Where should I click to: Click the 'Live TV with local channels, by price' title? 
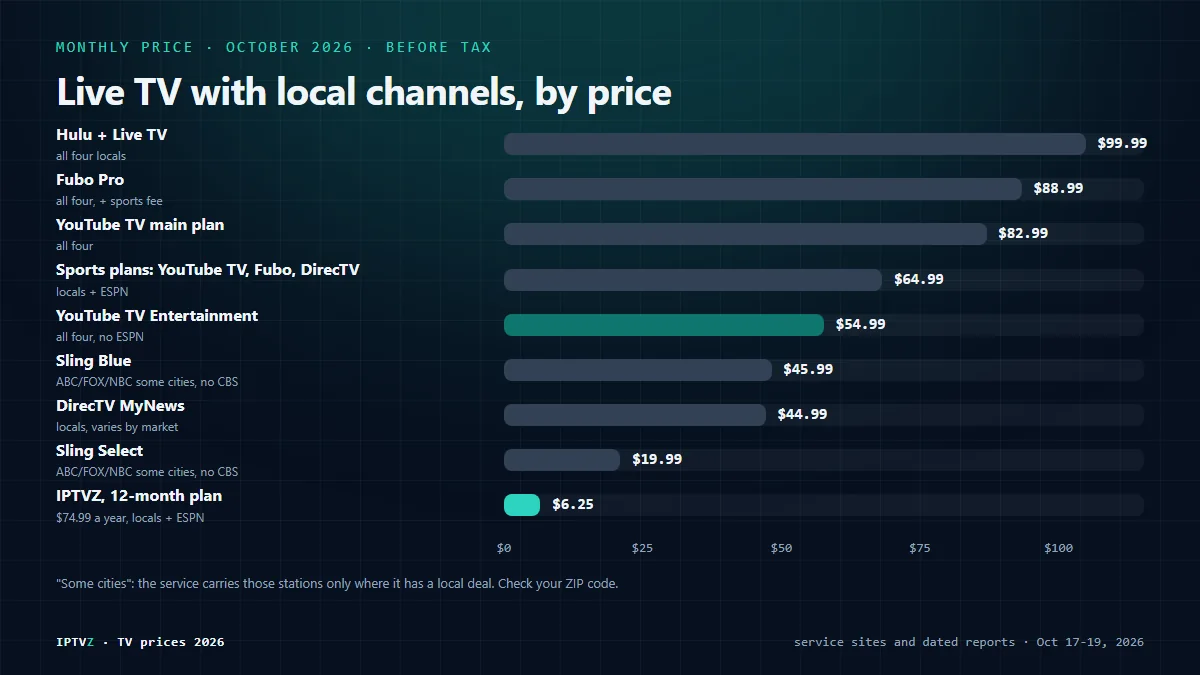tap(364, 92)
